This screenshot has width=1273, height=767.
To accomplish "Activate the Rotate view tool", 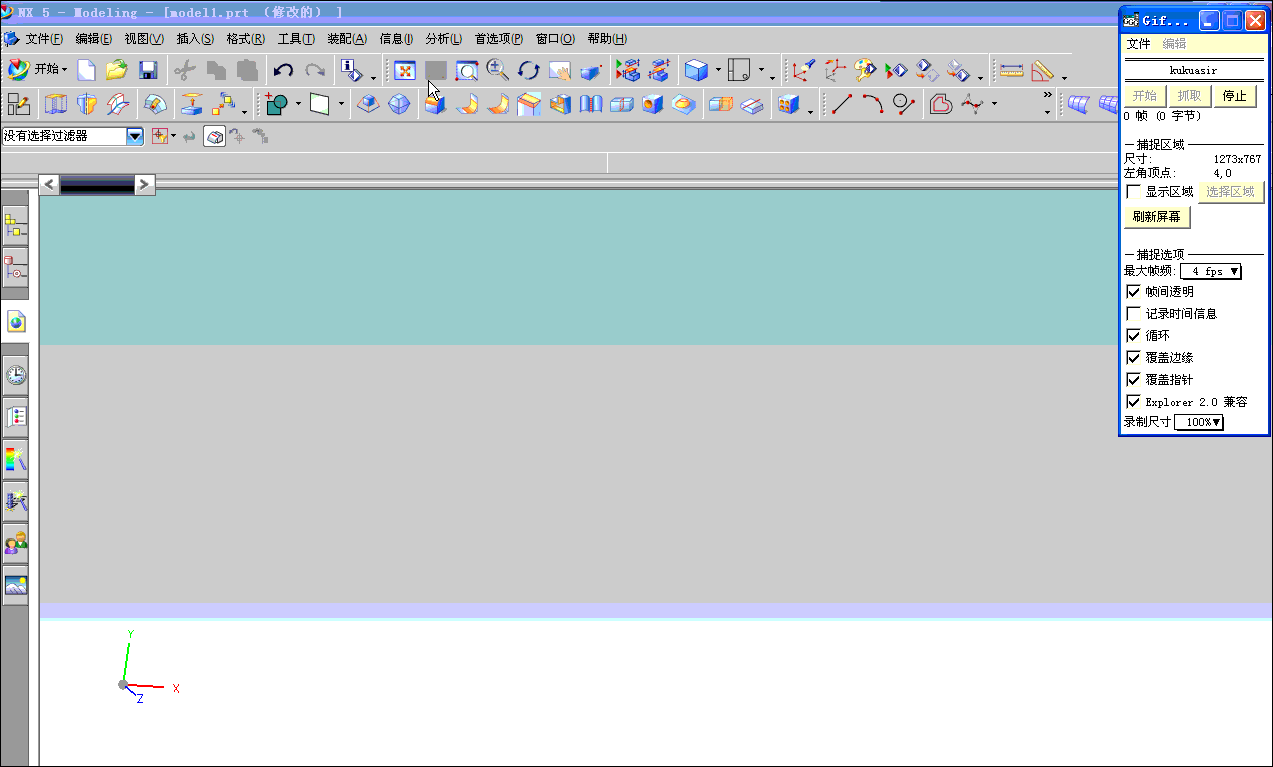I will [x=529, y=70].
